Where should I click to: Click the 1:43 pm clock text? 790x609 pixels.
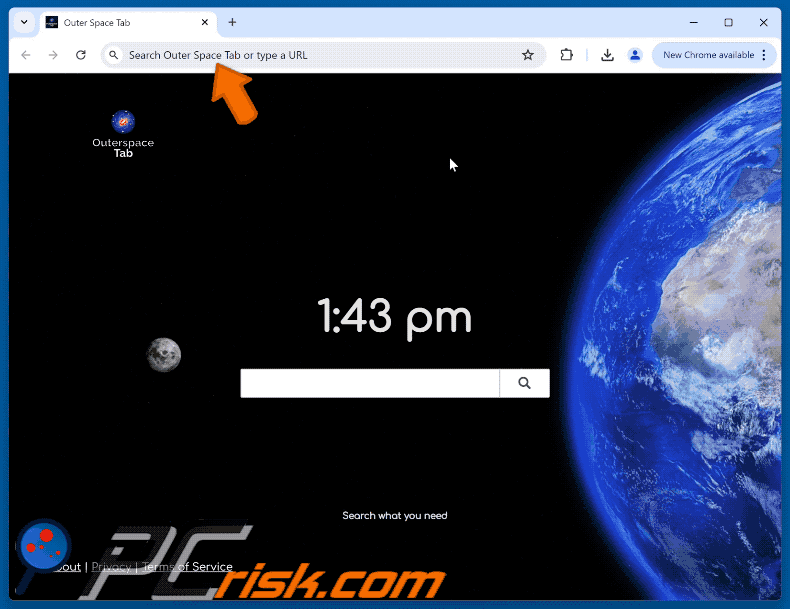[394, 317]
